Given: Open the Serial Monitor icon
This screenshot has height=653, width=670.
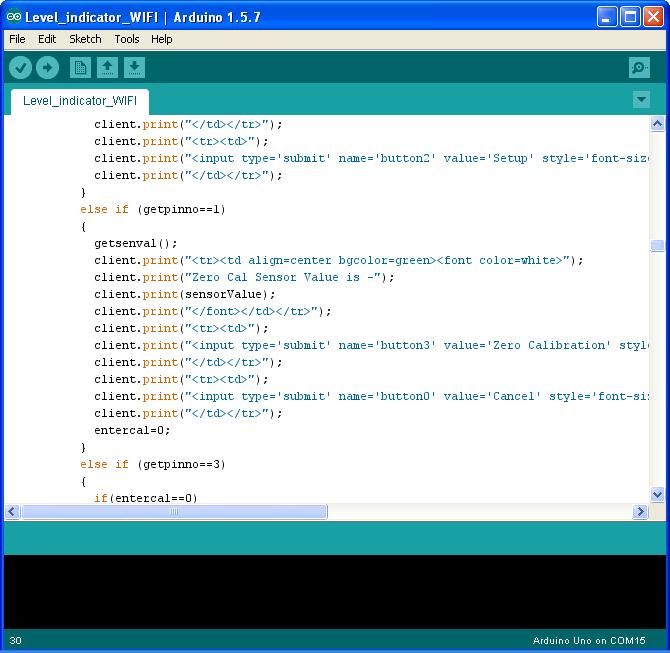Looking at the screenshot, I should coord(639,68).
